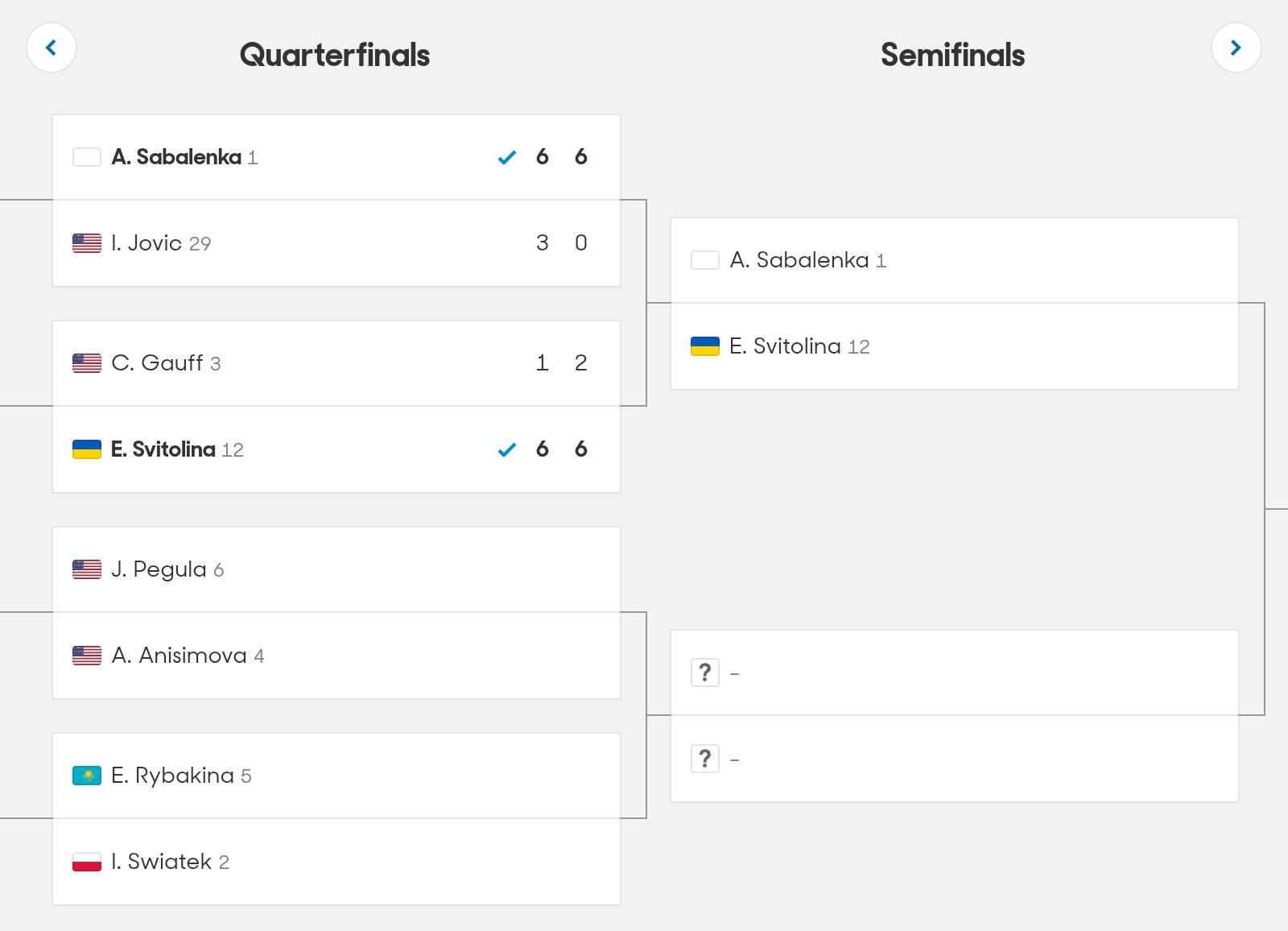This screenshot has width=1288, height=931.
Task: Click USA flag beside J. Pegula
Action: 87,569
